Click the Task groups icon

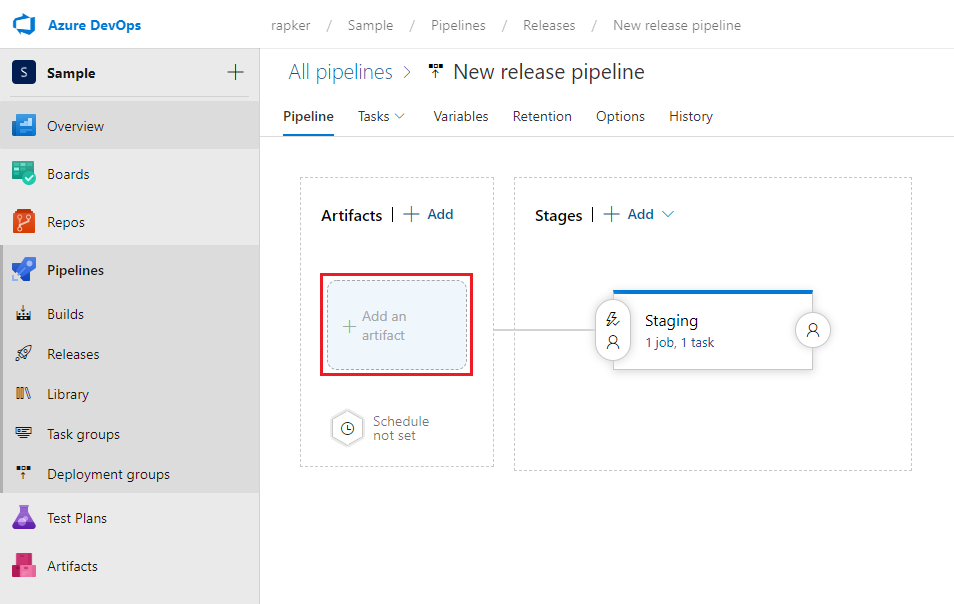pos(24,433)
